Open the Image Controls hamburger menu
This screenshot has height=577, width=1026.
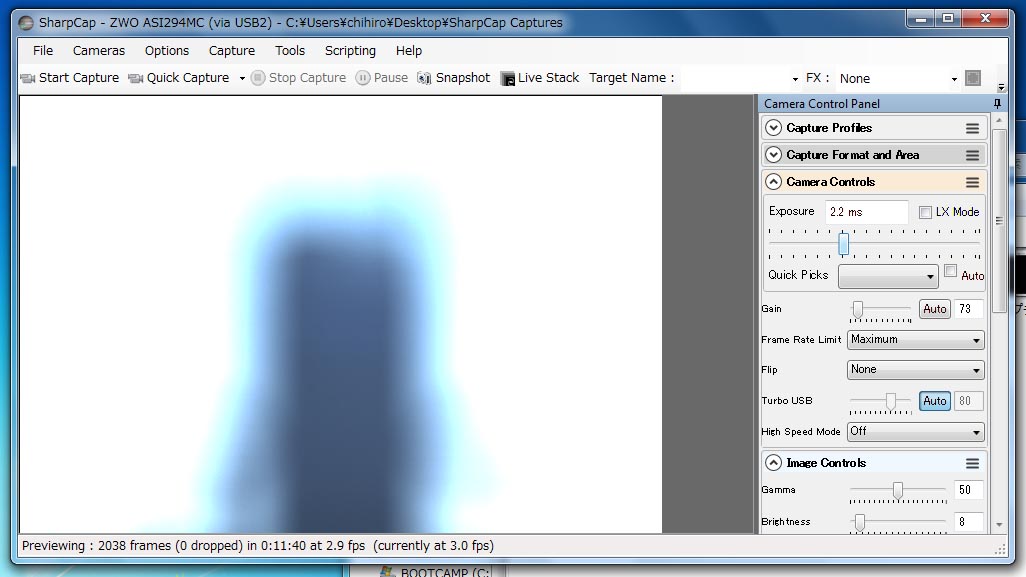(x=972, y=463)
